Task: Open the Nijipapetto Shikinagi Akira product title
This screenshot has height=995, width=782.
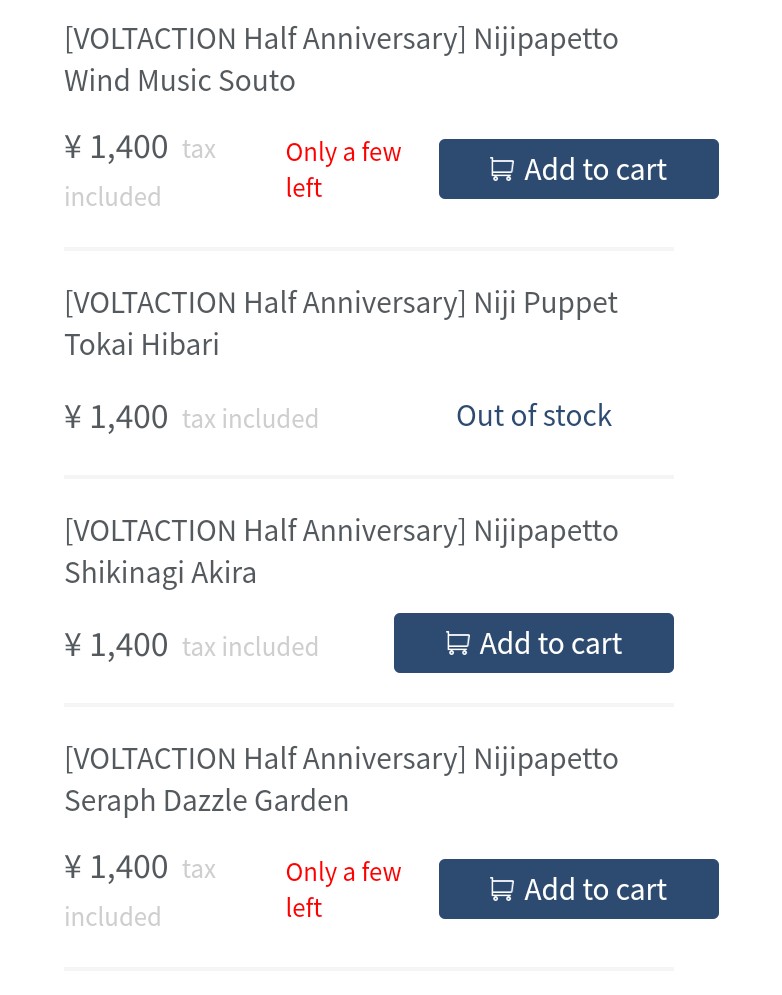Action: (x=341, y=551)
